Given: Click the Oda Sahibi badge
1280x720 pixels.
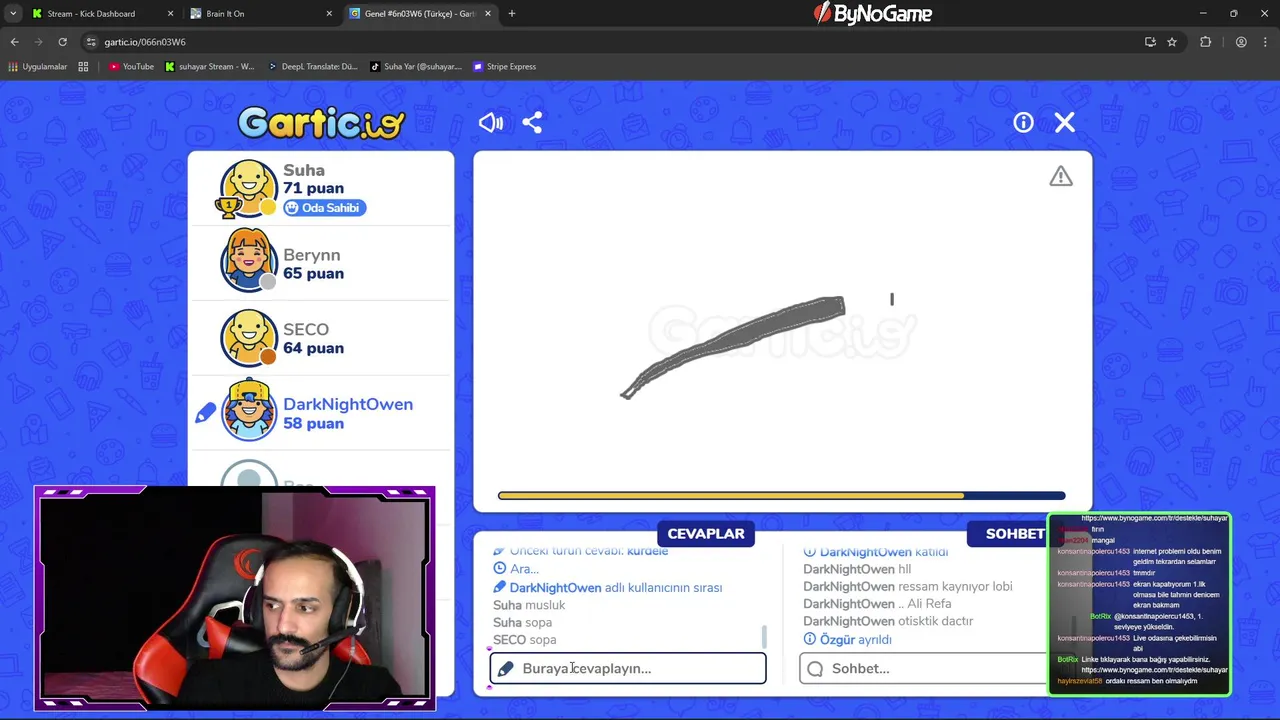Looking at the screenshot, I should pos(324,207).
